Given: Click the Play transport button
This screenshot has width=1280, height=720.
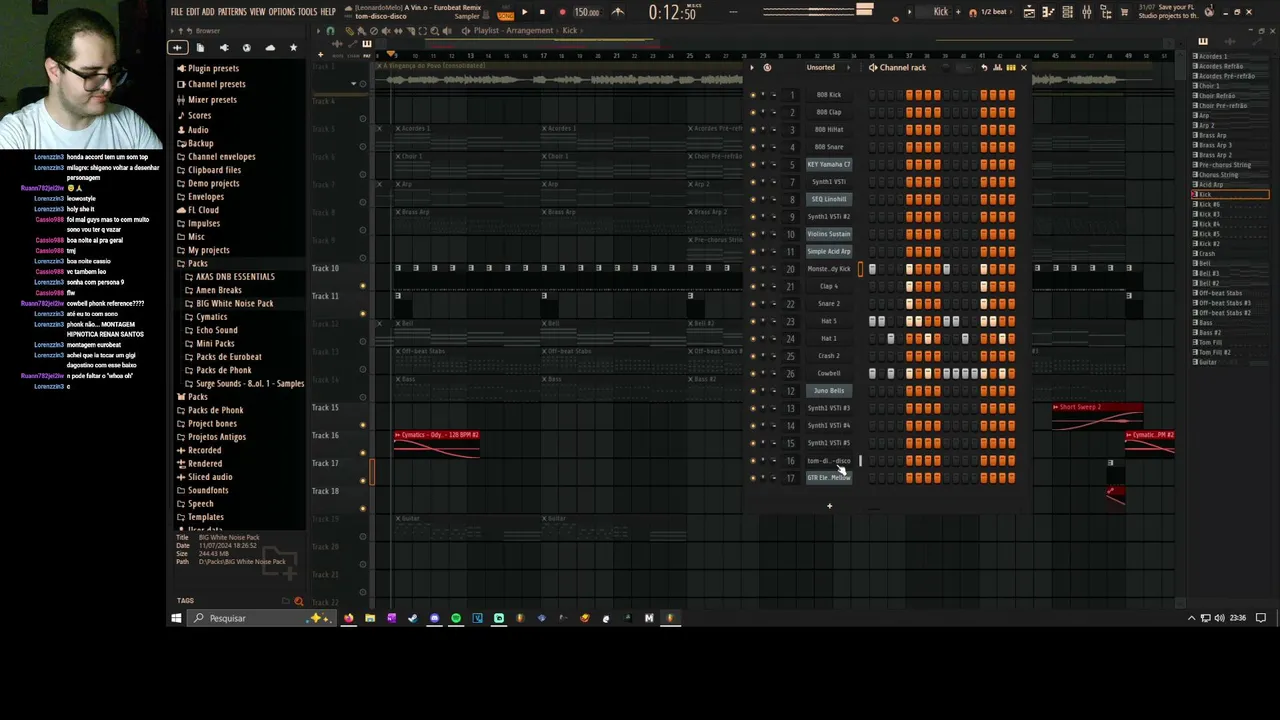Looking at the screenshot, I should coord(524,13).
